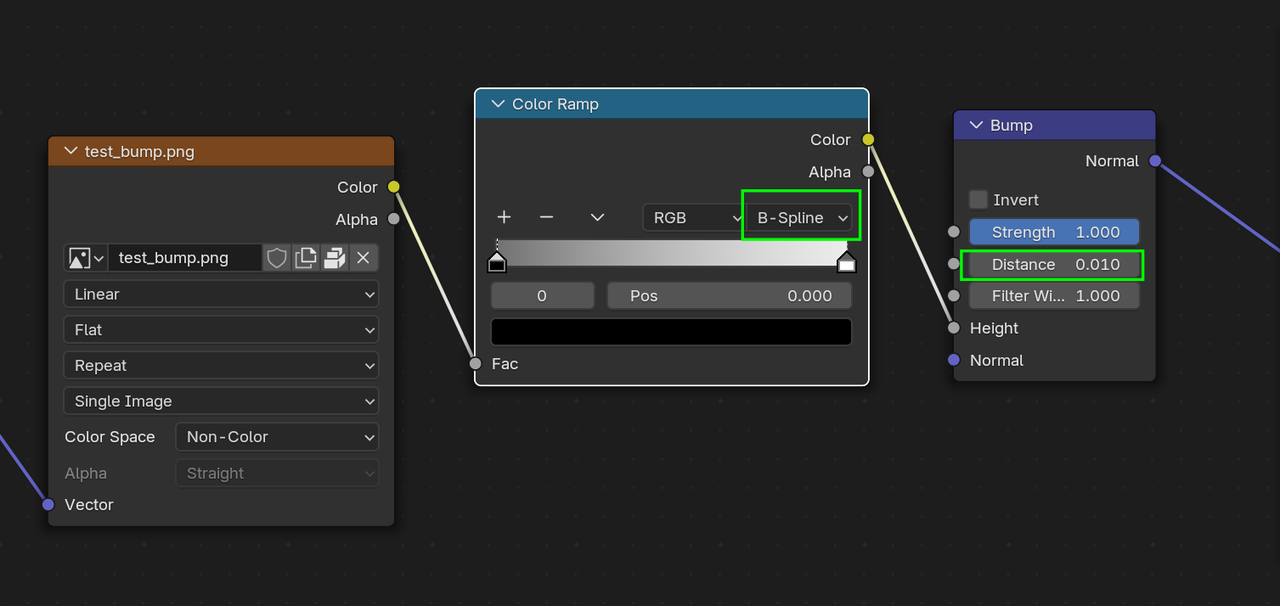
Task: Add a color stop with plus icon
Action: pyautogui.click(x=504, y=217)
